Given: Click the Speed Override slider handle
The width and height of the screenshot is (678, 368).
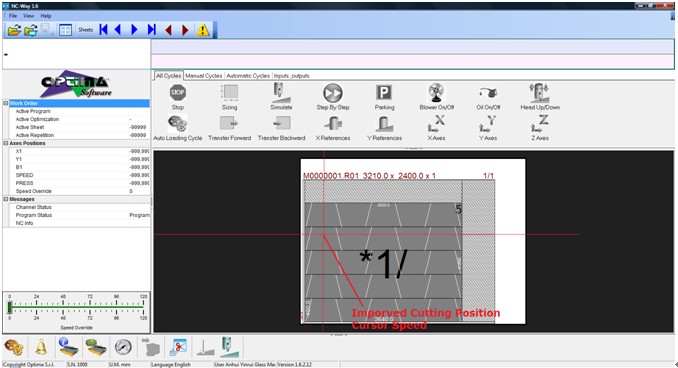Looking at the screenshot, I should coord(10,307).
